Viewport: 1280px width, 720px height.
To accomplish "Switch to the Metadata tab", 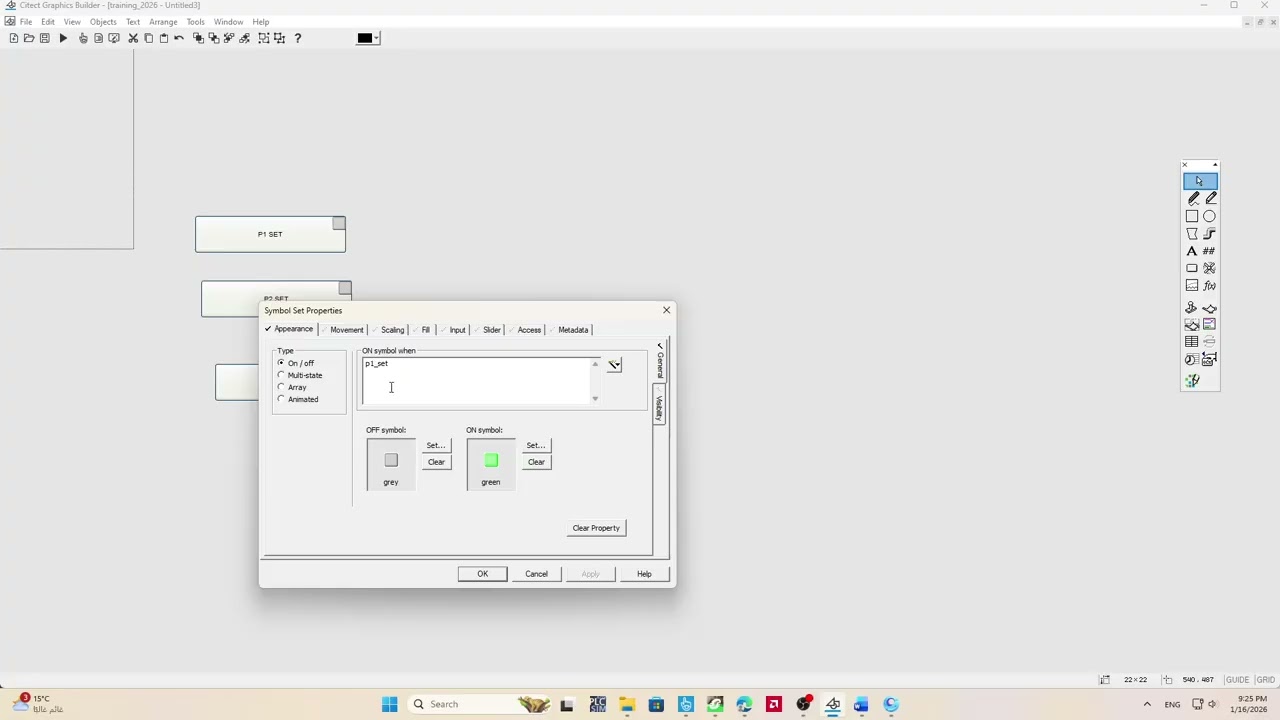I will [573, 330].
